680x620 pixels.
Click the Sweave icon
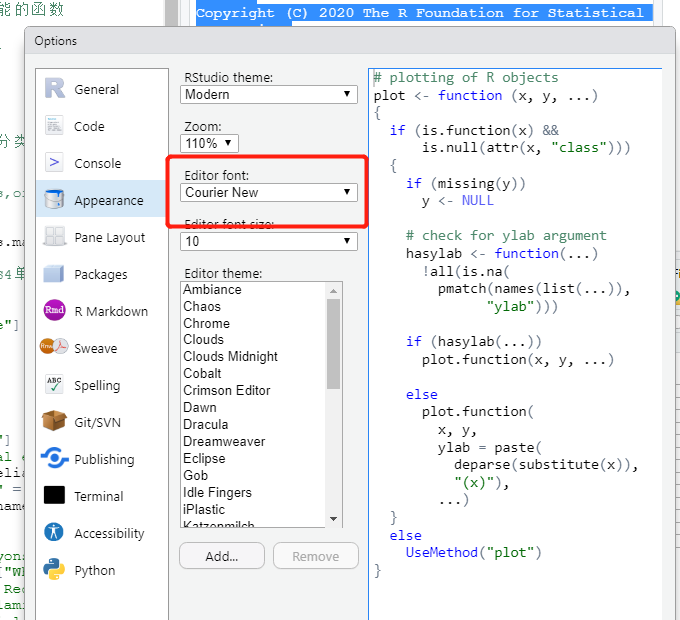tap(55, 348)
